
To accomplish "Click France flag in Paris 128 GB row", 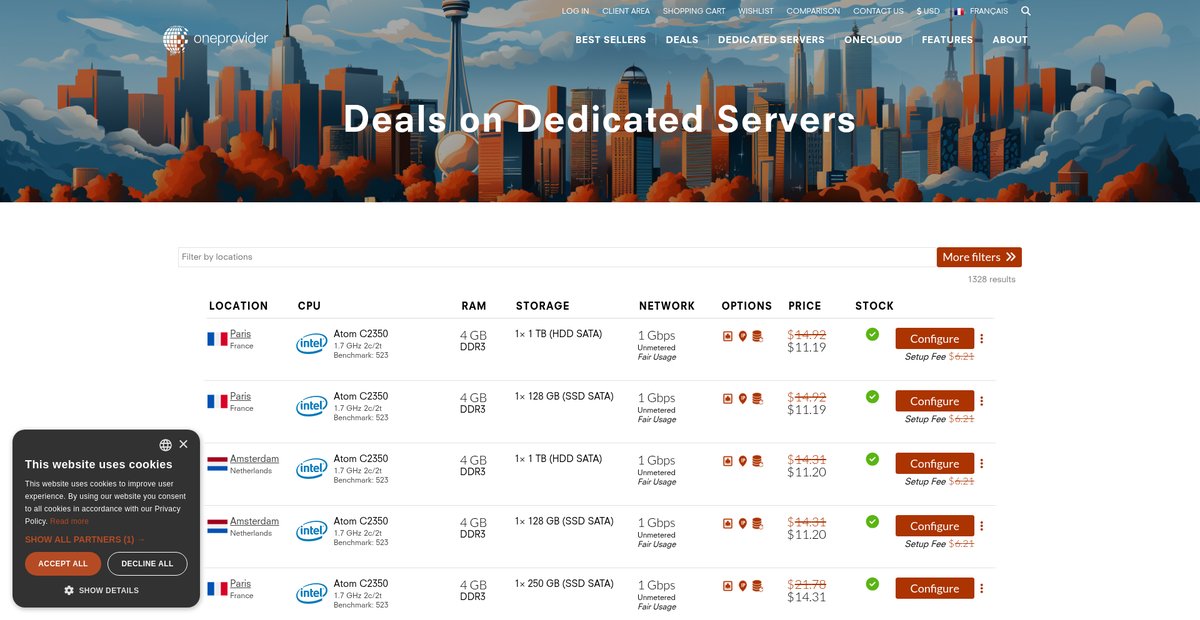I will 217,401.
